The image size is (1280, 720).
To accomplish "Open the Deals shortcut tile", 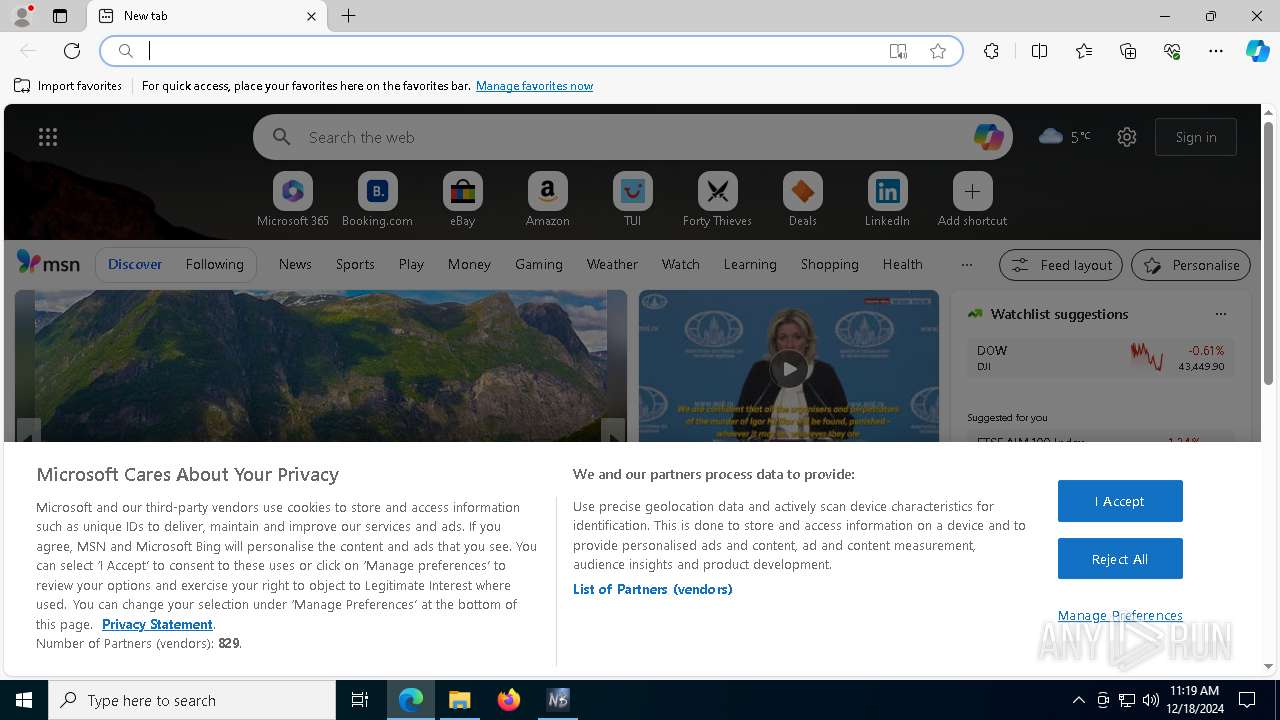I will point(802,200).
